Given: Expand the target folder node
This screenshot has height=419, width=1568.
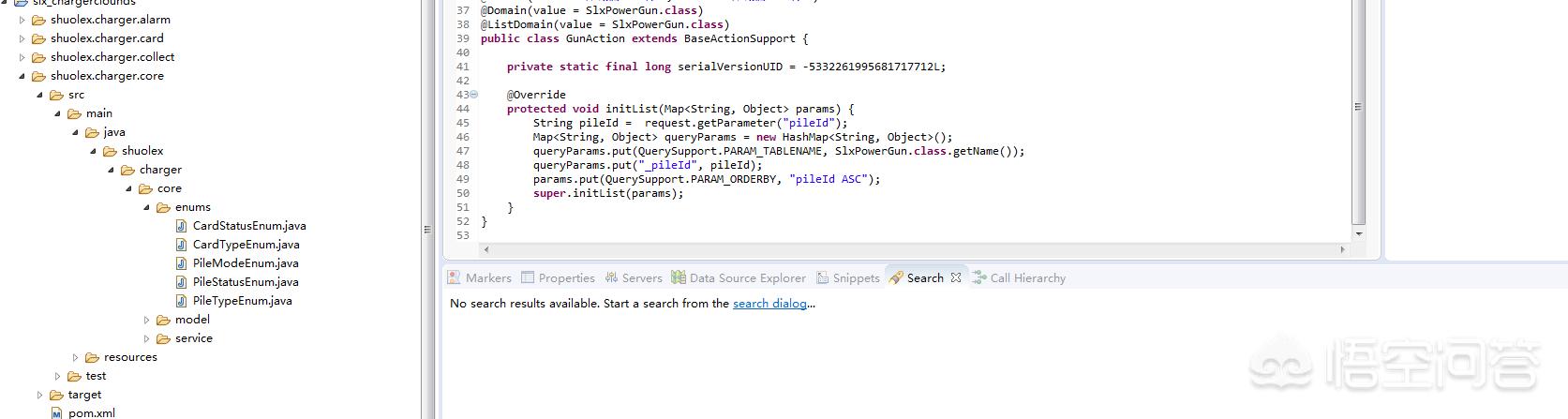Looking at the screenshot, I should tap(40, 395).
